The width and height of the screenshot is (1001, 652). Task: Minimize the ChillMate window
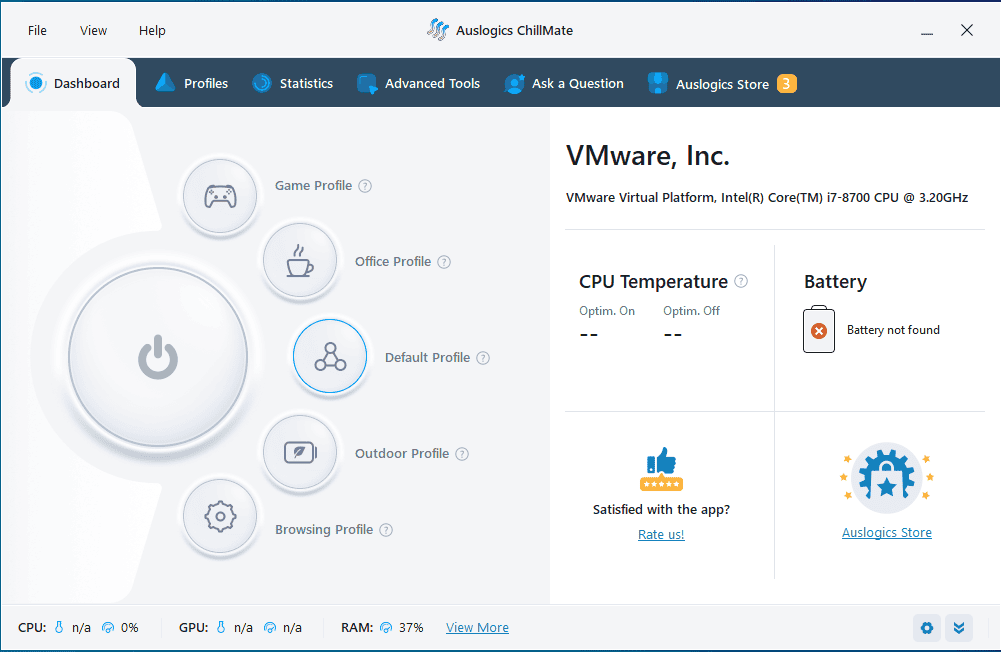pyautogui.click(x=927, y=31)
